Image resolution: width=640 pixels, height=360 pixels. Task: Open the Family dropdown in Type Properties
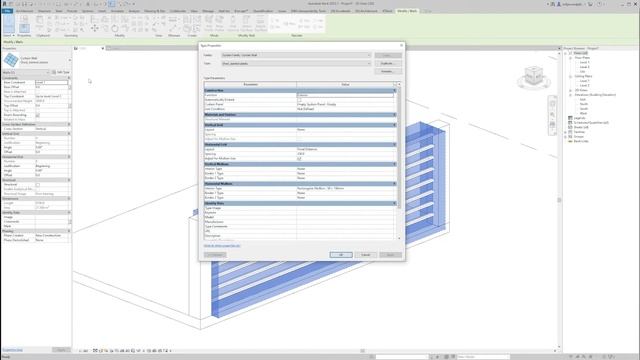[296, 55]
